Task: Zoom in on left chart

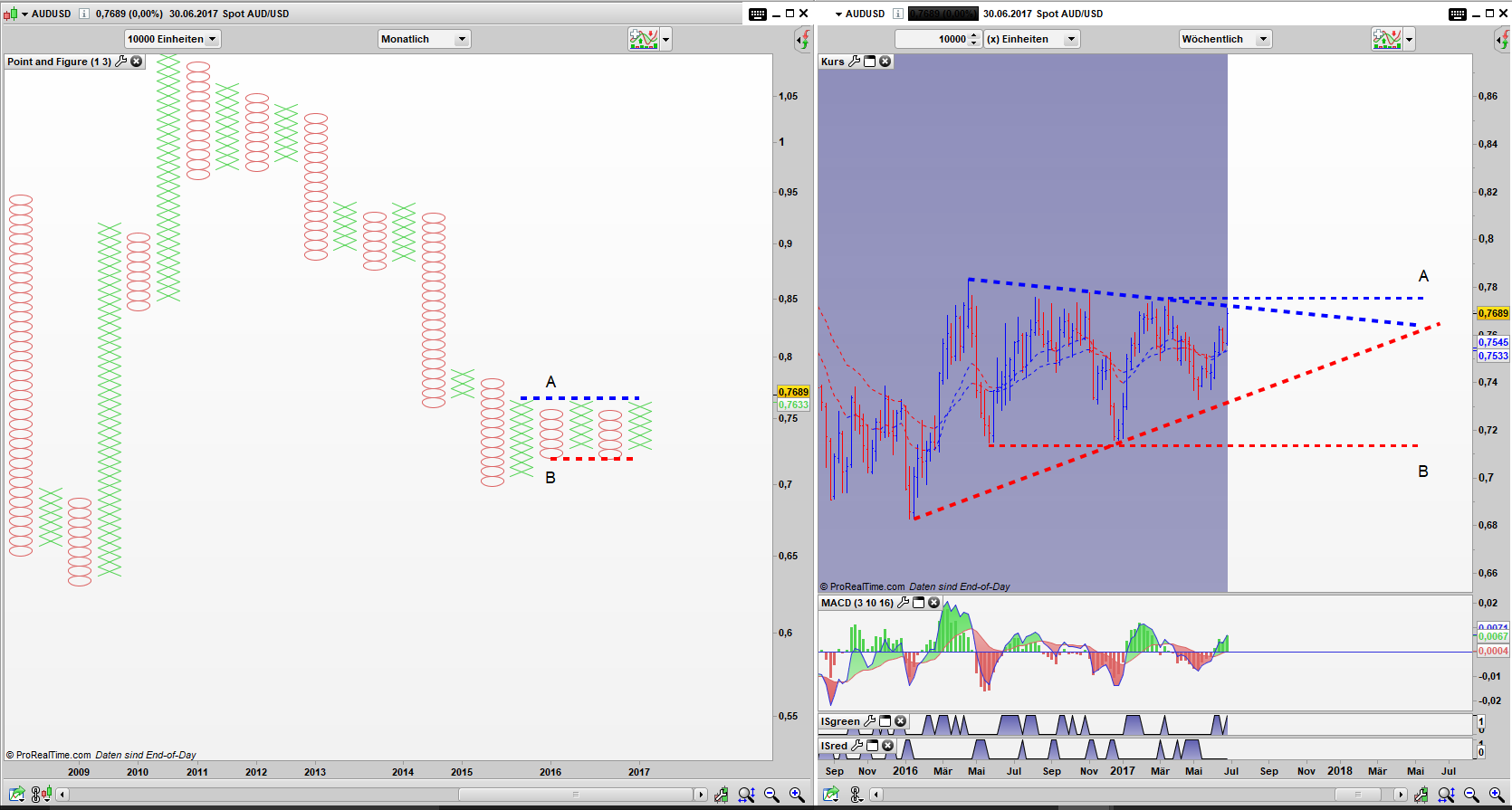Action: click(797, 795)
